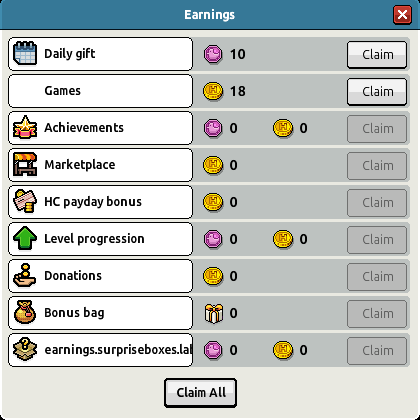Viewport: 420px width, 420px height.
Task: Click the Claim button for Bonus bag
Action: (x=377, y=314)
